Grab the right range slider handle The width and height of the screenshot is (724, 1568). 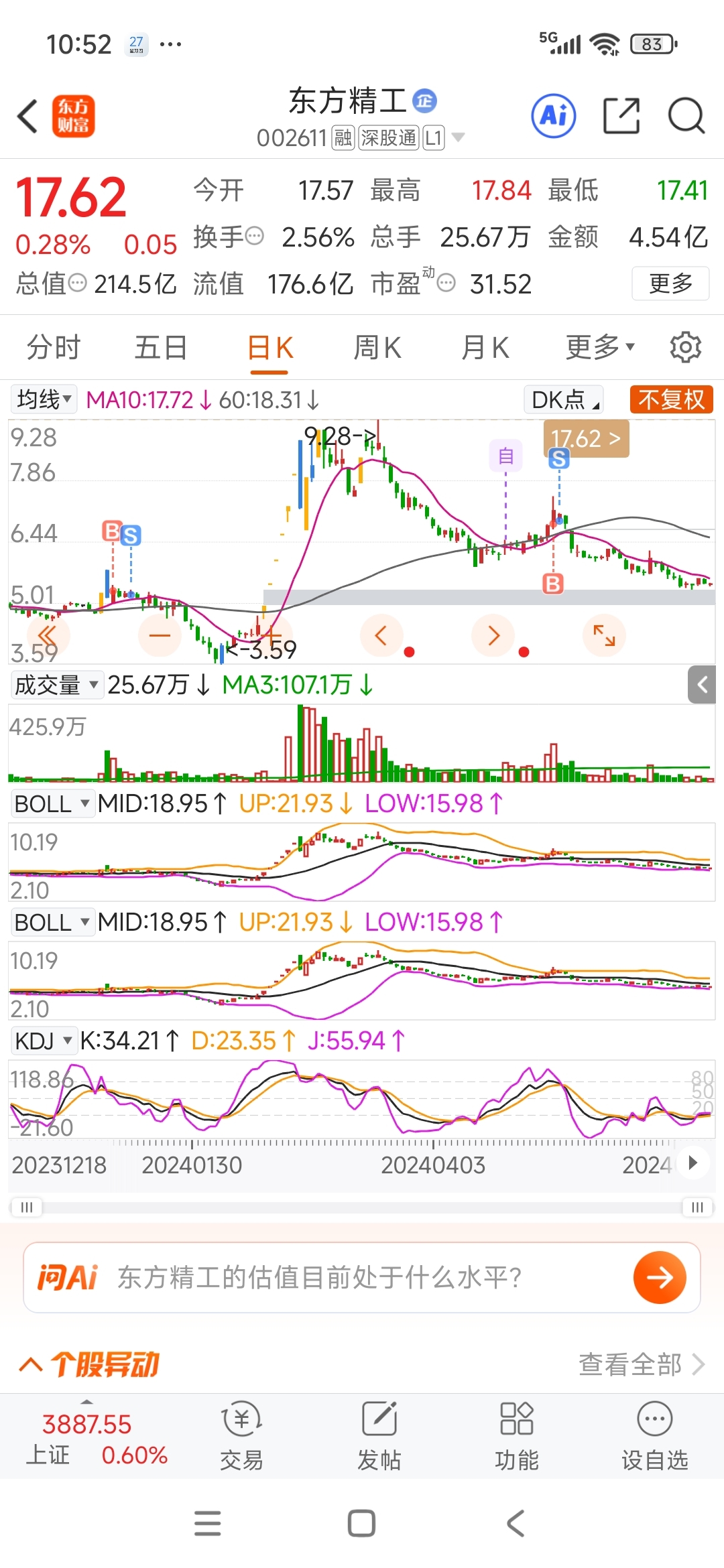pos(697,1207)
